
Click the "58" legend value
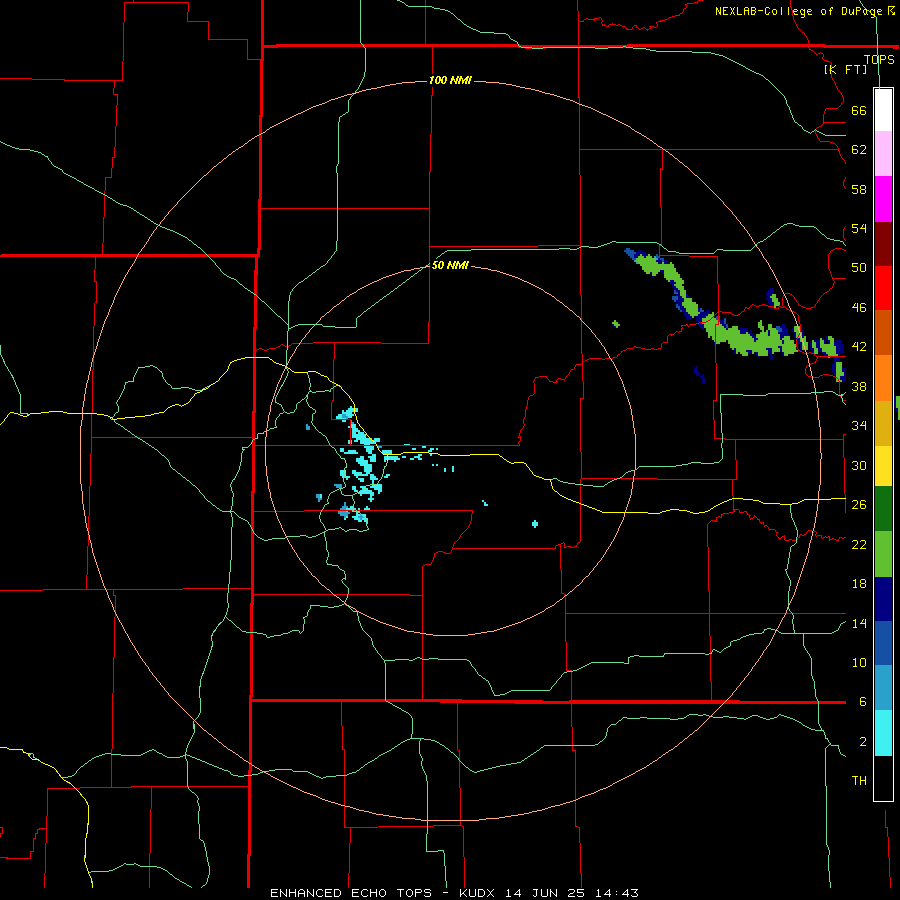pyautogui.click(x=859, y=189)
